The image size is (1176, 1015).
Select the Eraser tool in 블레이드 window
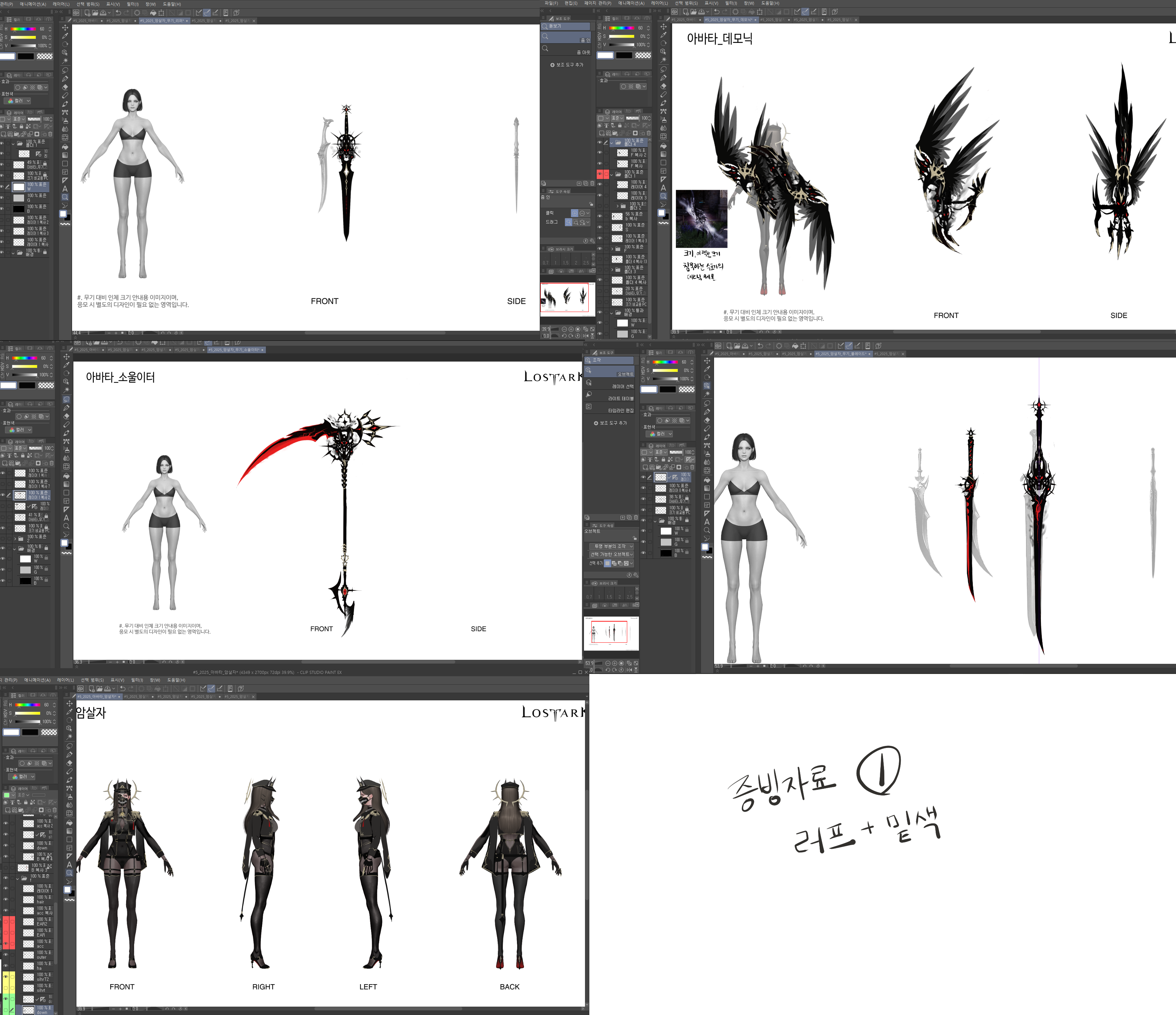pos(707,420)
